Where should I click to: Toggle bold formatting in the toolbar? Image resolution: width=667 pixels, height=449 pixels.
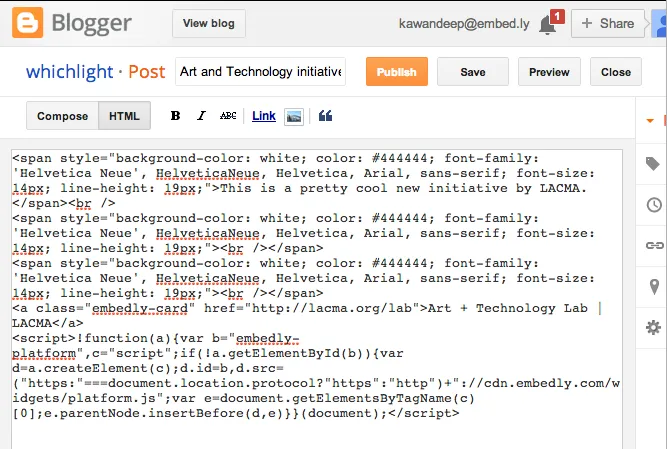pos(175,116)
